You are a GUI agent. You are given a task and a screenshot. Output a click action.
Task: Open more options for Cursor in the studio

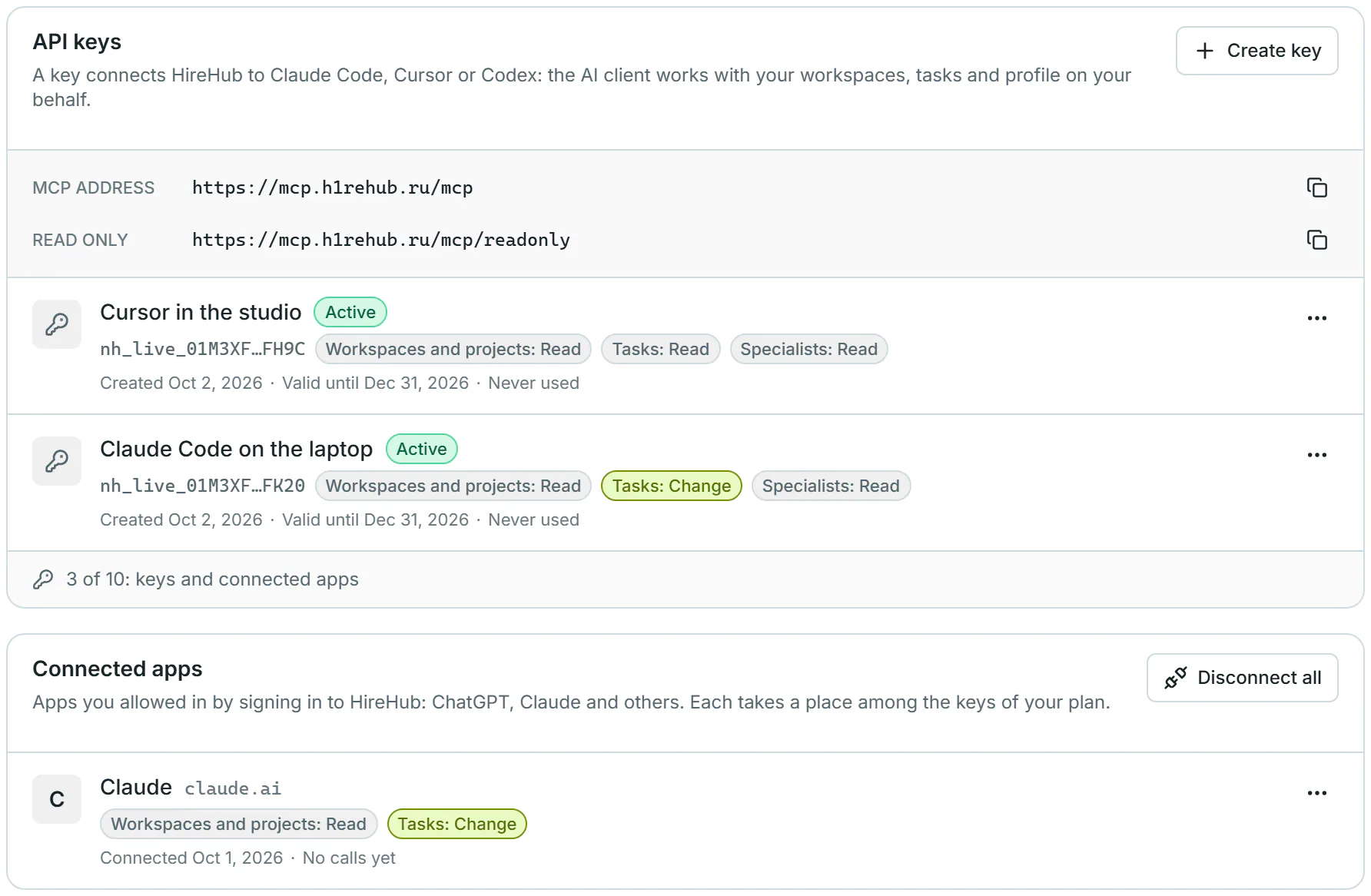click(x=1316, y=318)
